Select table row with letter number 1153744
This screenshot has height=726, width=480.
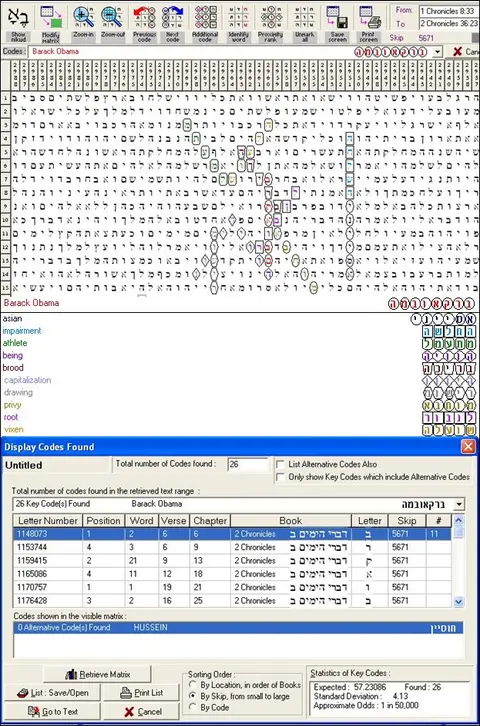click(x=232, y=547)
